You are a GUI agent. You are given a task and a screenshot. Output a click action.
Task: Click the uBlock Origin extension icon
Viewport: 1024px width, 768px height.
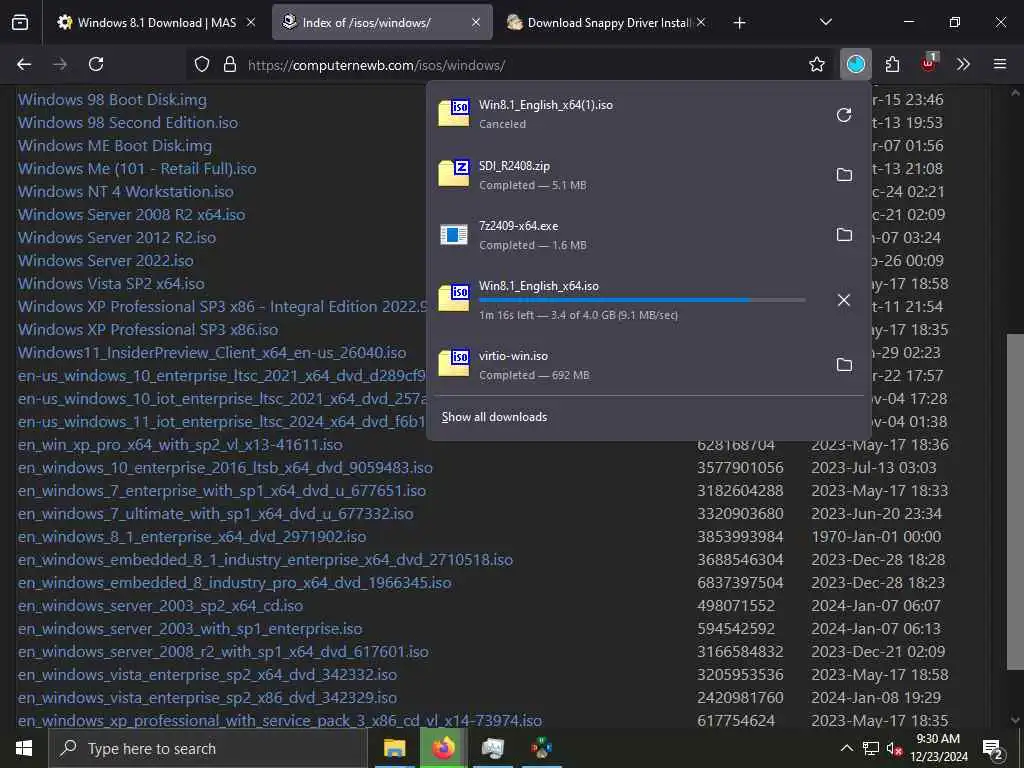928,64
